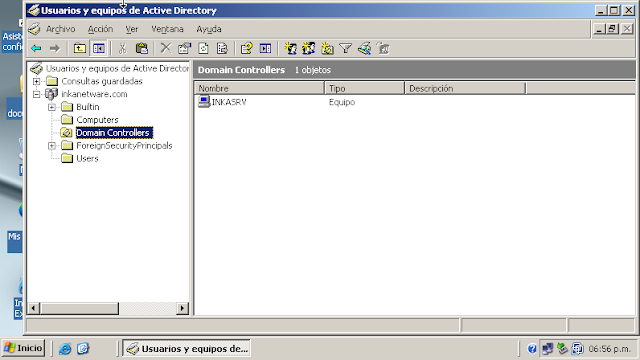Click the Help toolbar icon
The height and width of the screenshot is (360, 640).
[246, 49]
